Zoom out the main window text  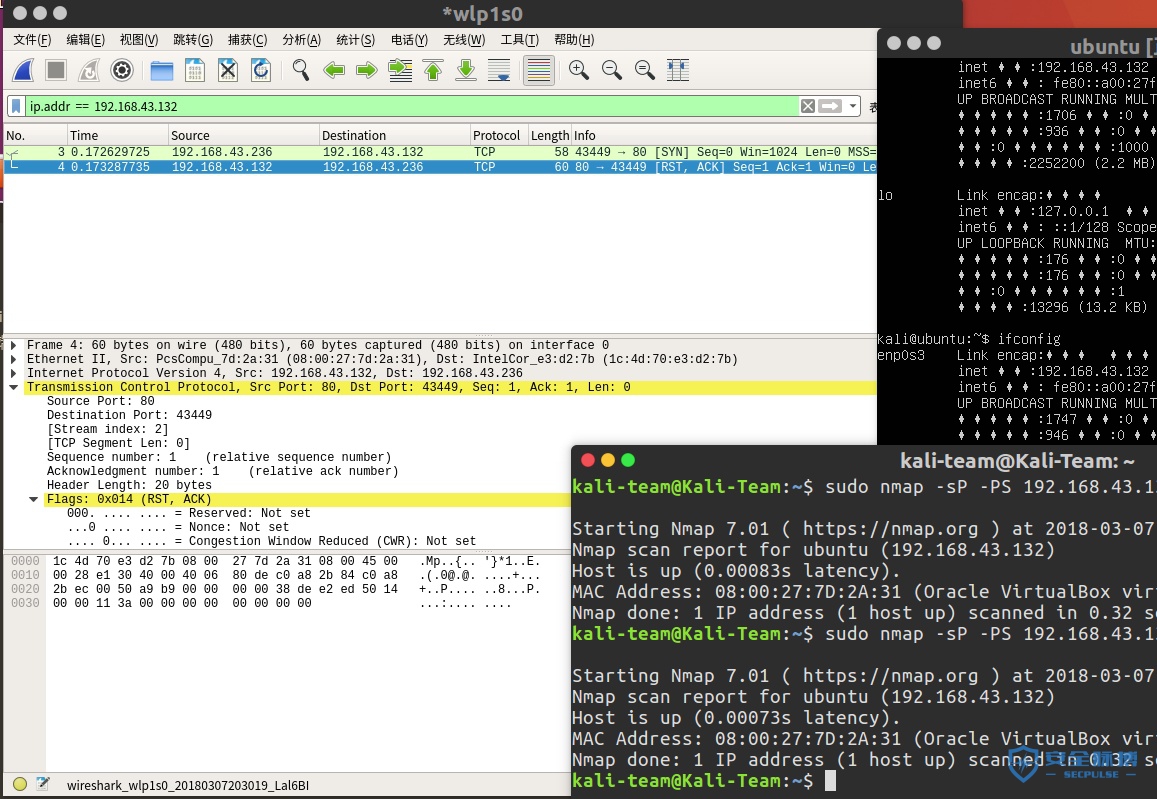(x=612, y=70)
